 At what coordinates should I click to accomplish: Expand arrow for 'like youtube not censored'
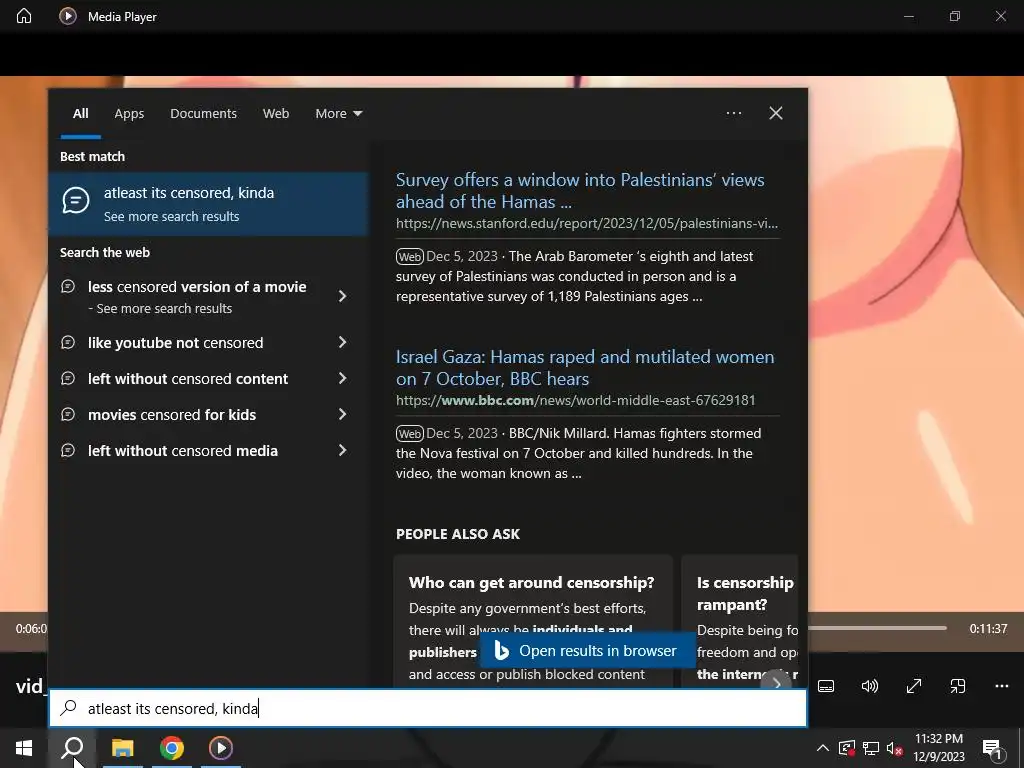342,342
